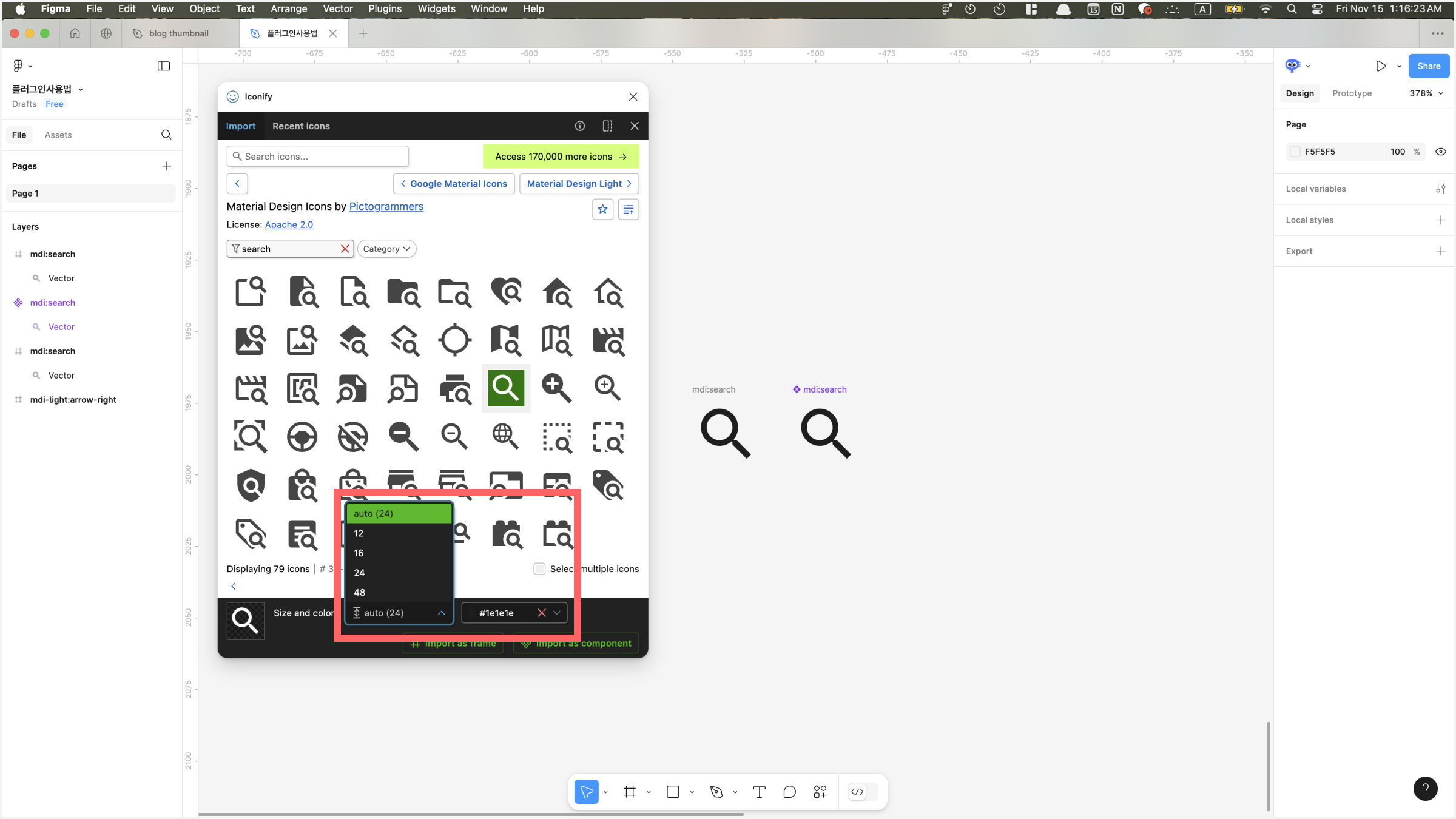Select the folder search filled icon
1456x819 pixels.
click(403, 292)
